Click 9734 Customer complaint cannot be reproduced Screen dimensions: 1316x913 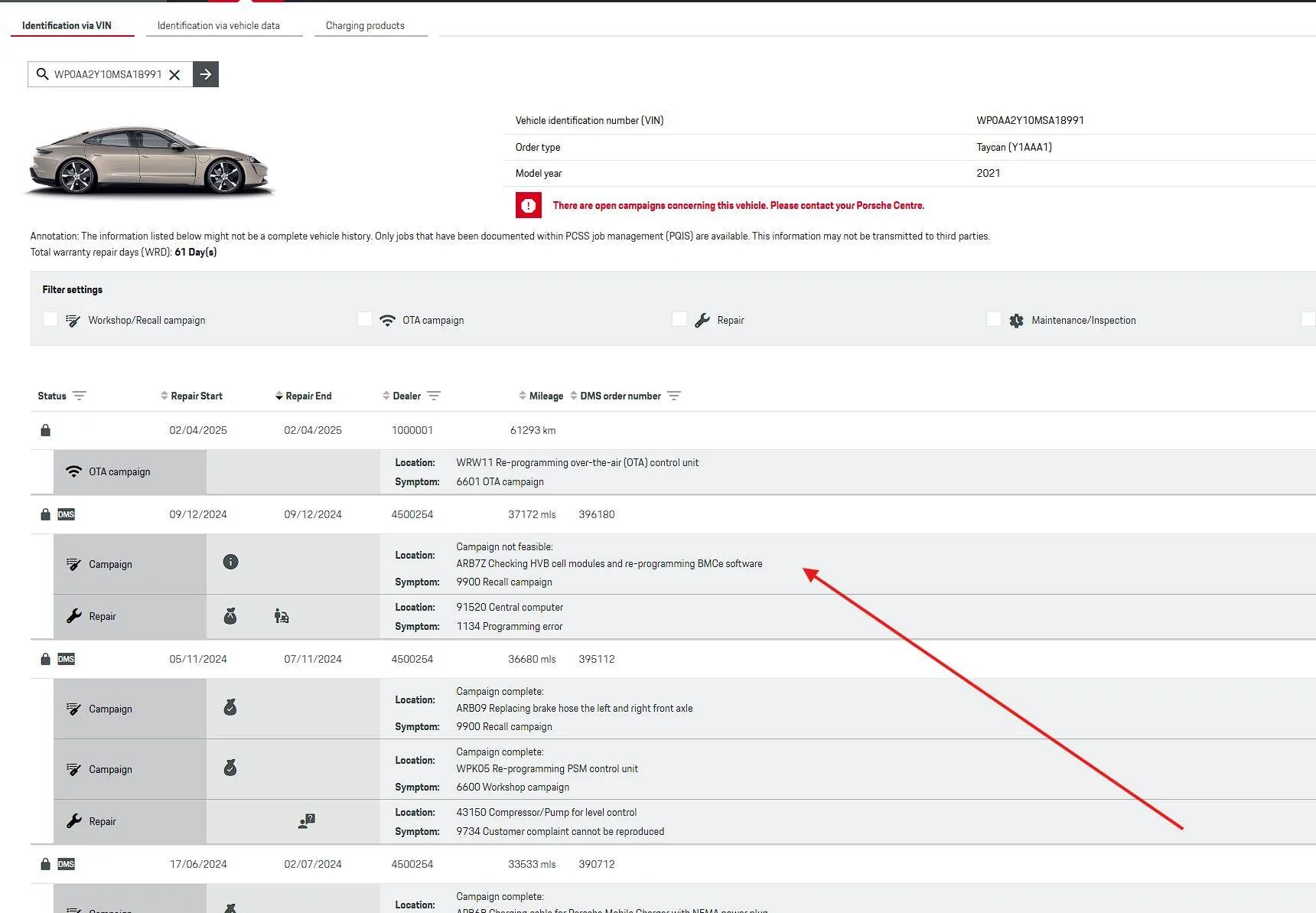point(560,831)
